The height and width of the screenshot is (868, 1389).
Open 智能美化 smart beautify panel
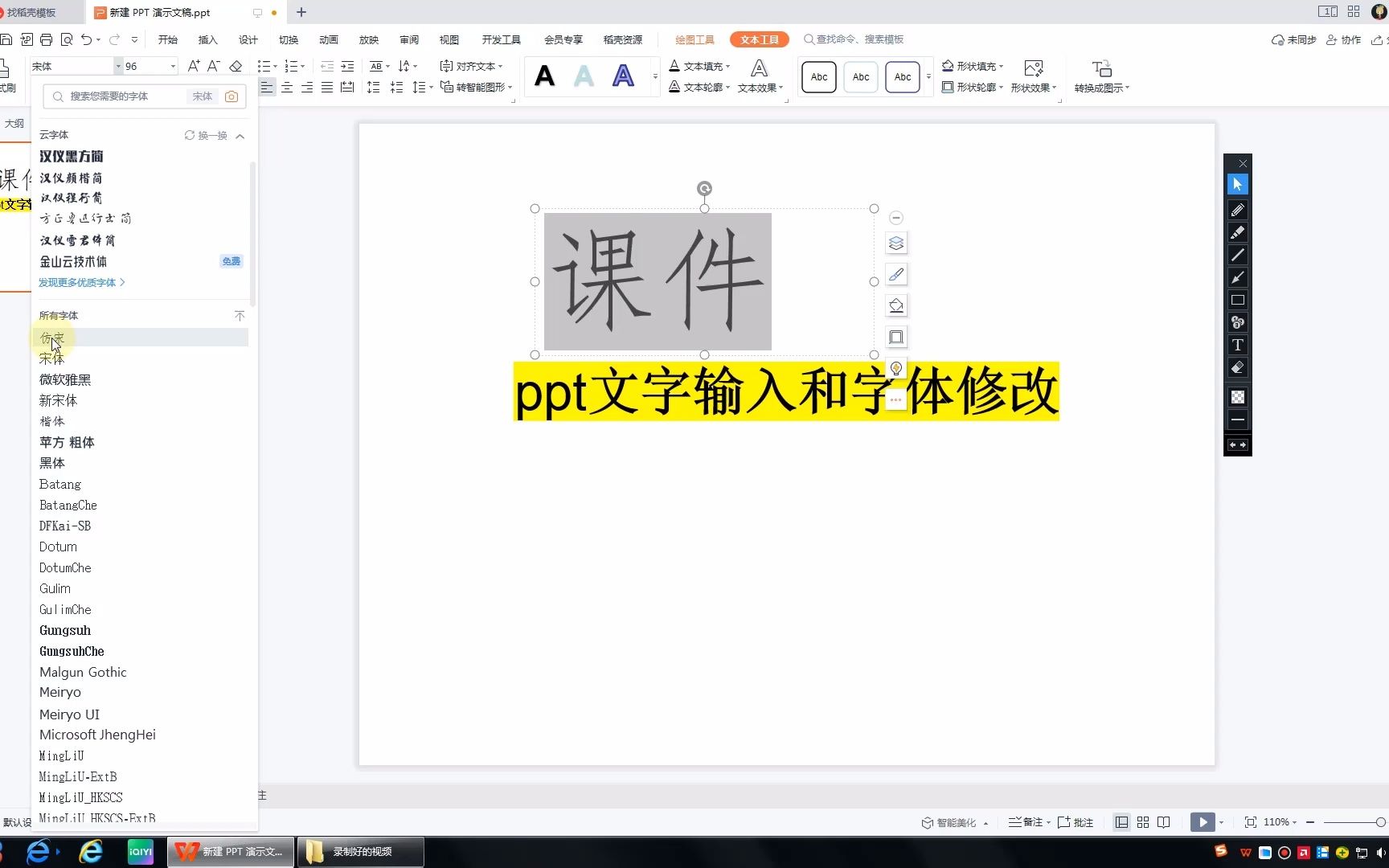(955, 822)
